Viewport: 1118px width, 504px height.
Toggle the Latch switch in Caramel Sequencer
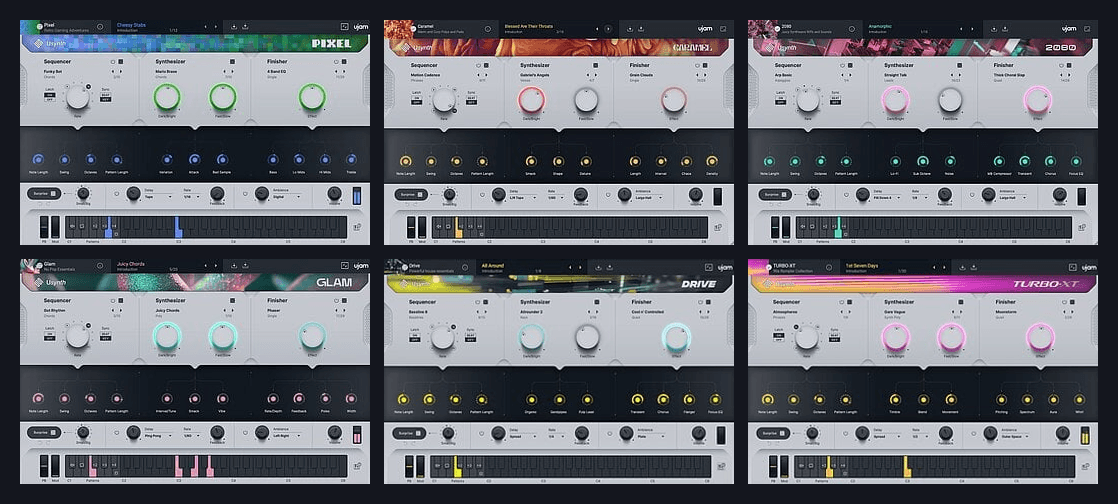pyautogui.click(x=415, y=100)
